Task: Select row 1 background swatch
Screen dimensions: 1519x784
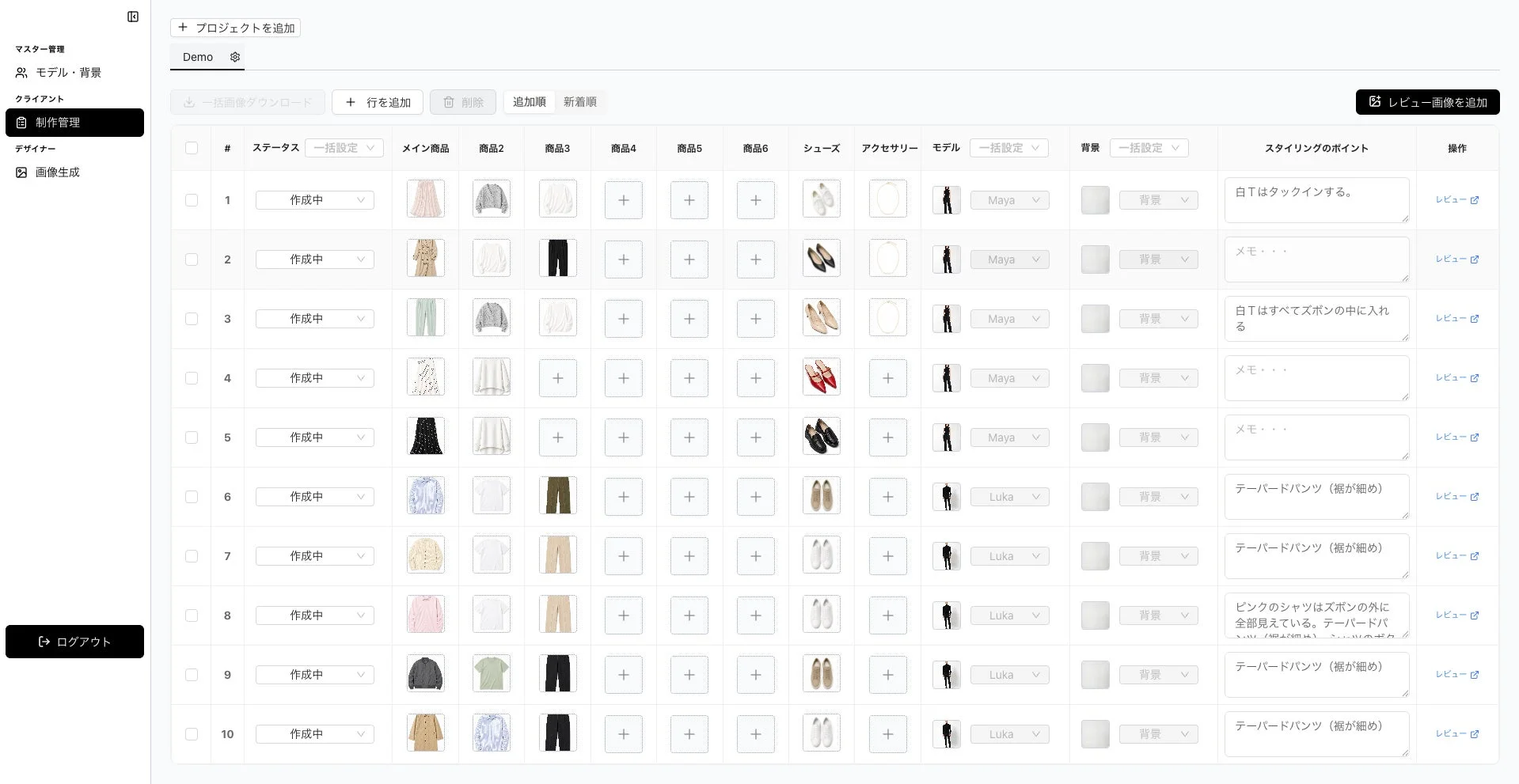Action: click(x=1096, y=200)
